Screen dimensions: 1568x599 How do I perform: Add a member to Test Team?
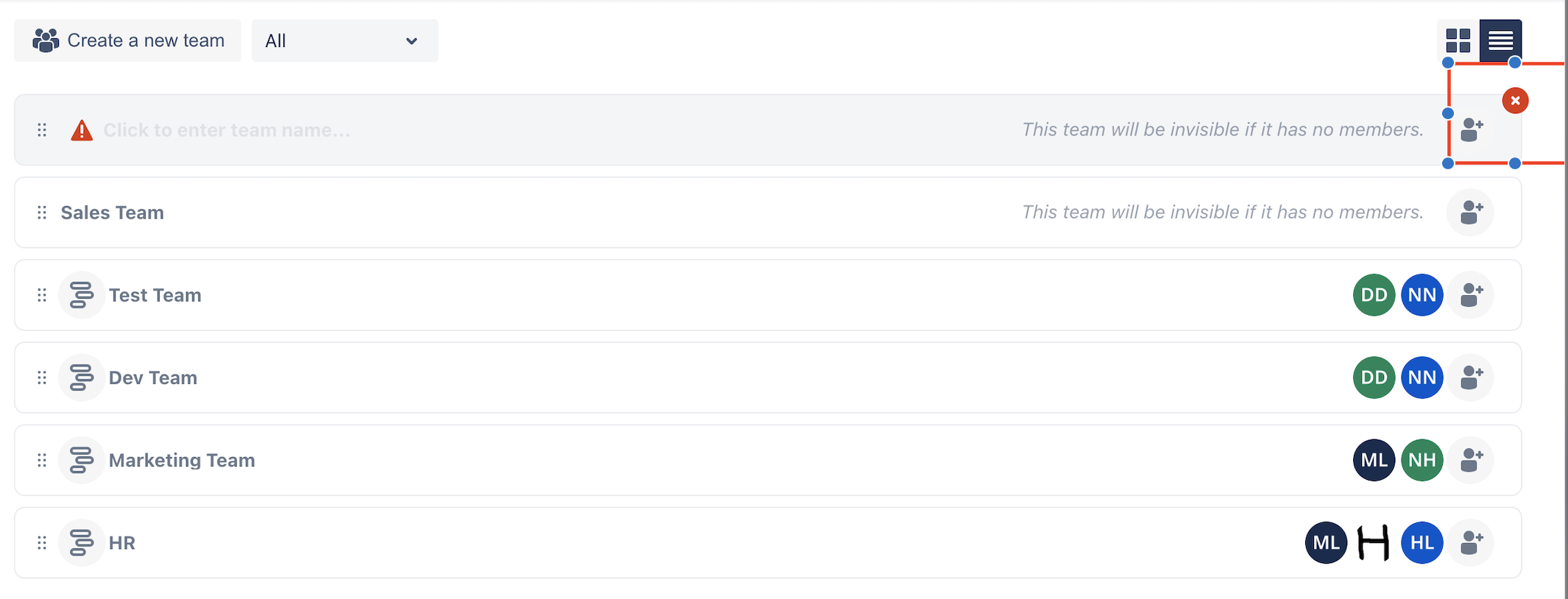tap(1471, 295)
